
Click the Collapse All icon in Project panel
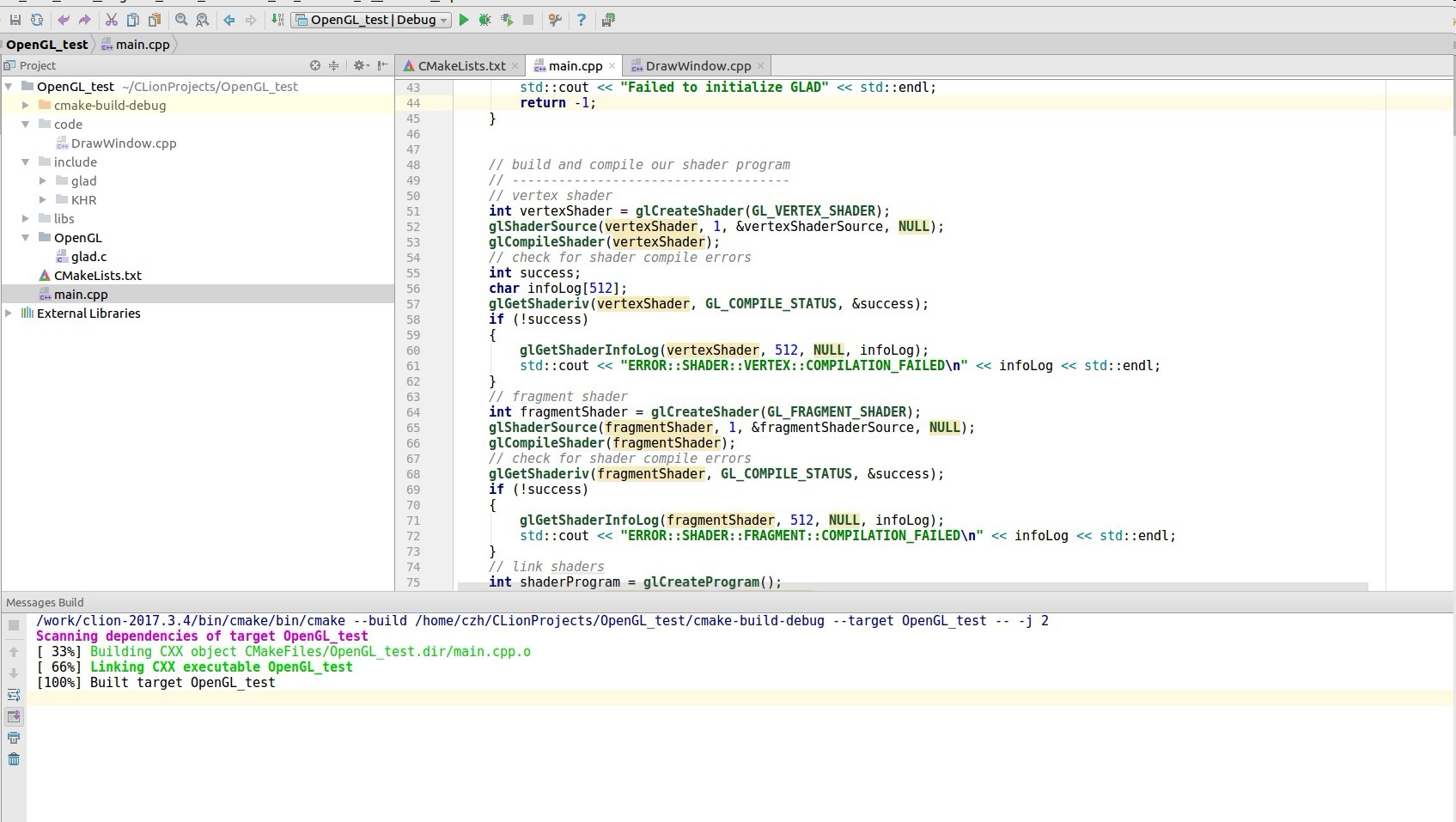pyautogui.click(x=334, y=65)
